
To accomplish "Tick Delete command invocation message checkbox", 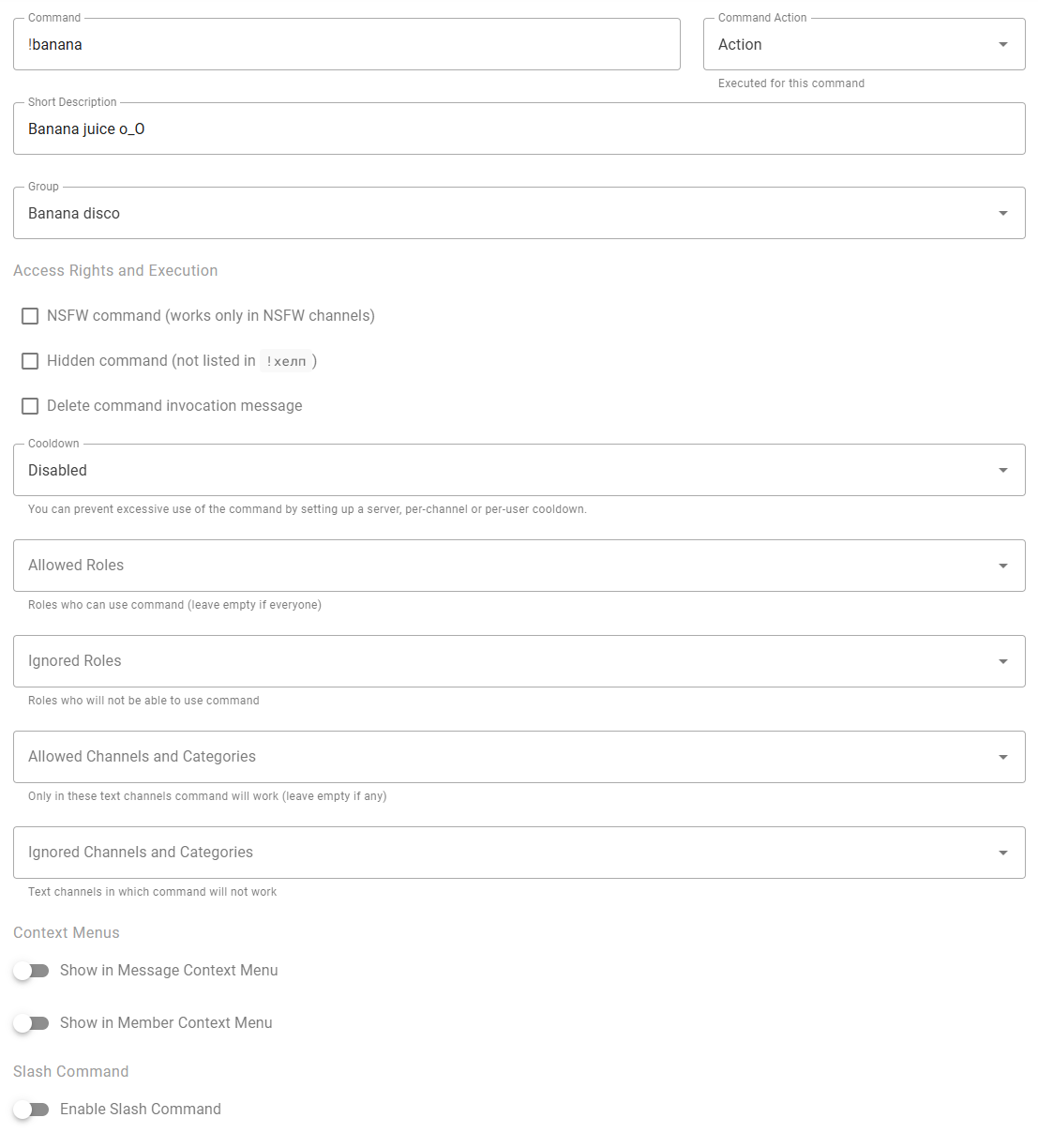I will pos(30,406).
